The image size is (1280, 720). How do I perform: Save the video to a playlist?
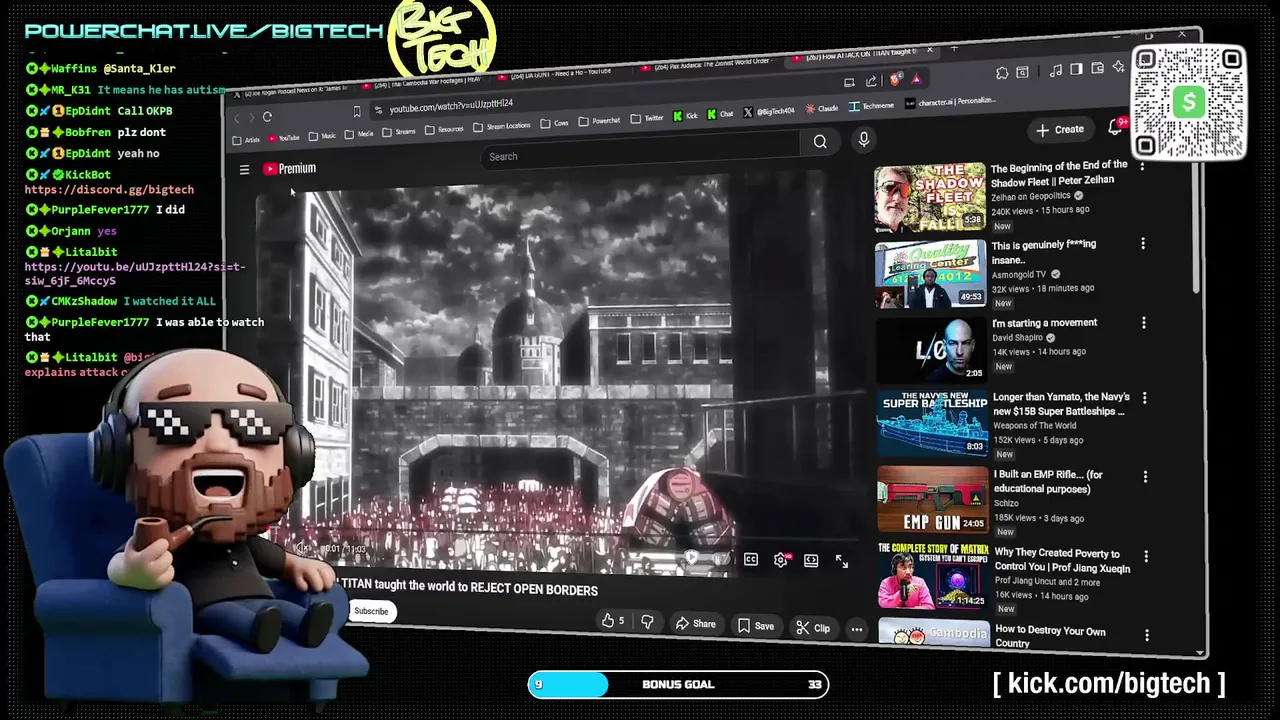point(755,626)
